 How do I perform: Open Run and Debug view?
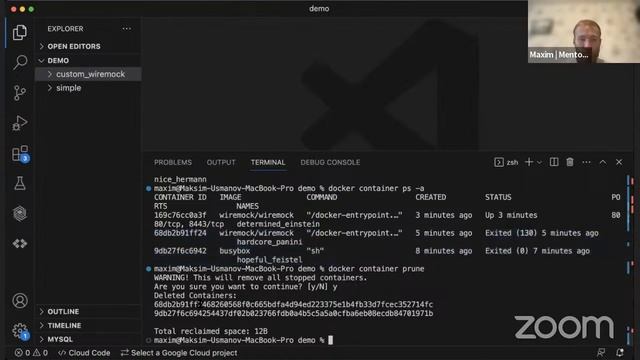[x=20, y=123]
